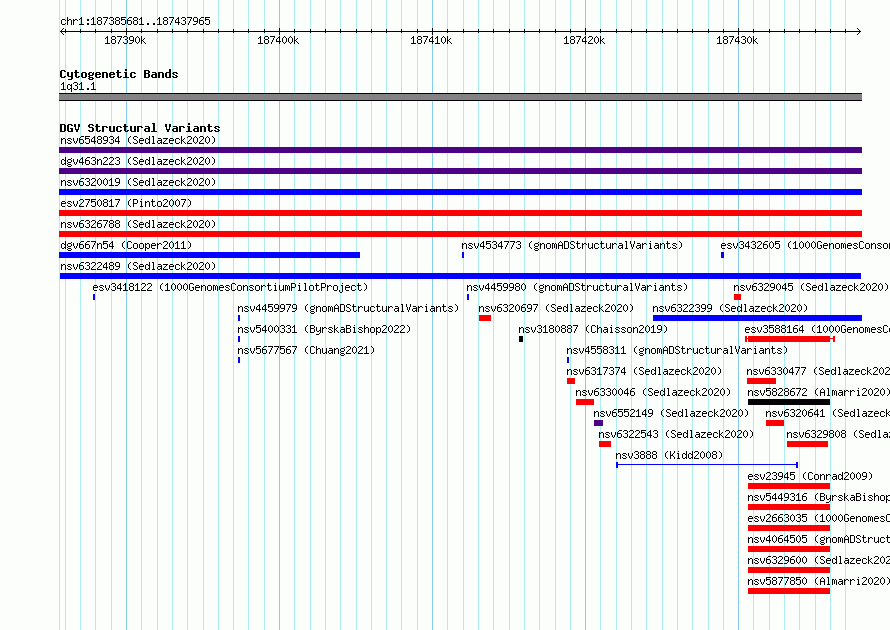Open the esv3588164 1000Genomes variant label
This screenshot has height=630, width=890.
coord(817,329)
